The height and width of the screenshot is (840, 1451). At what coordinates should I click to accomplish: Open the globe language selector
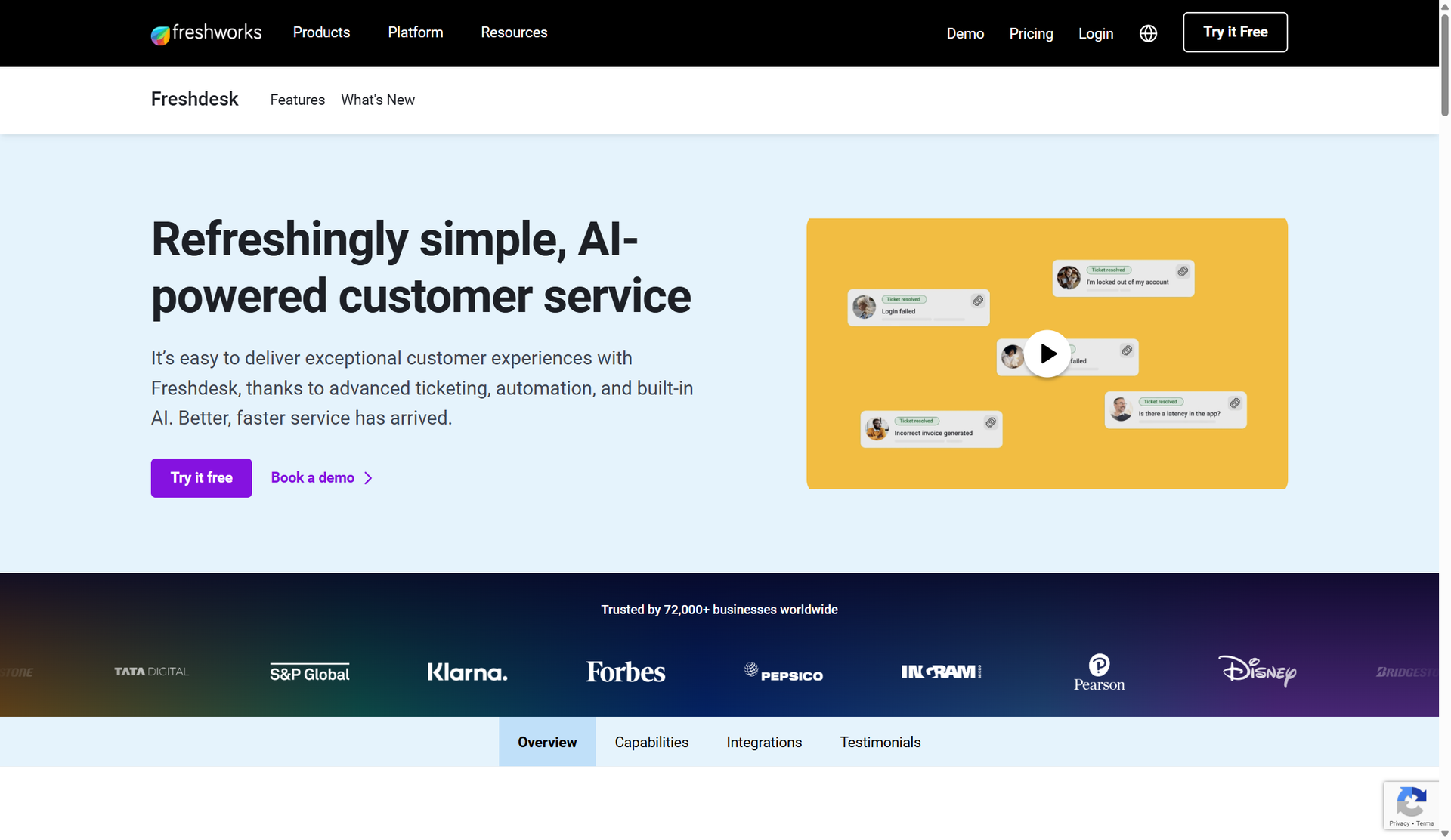[x=1148, y=33]
